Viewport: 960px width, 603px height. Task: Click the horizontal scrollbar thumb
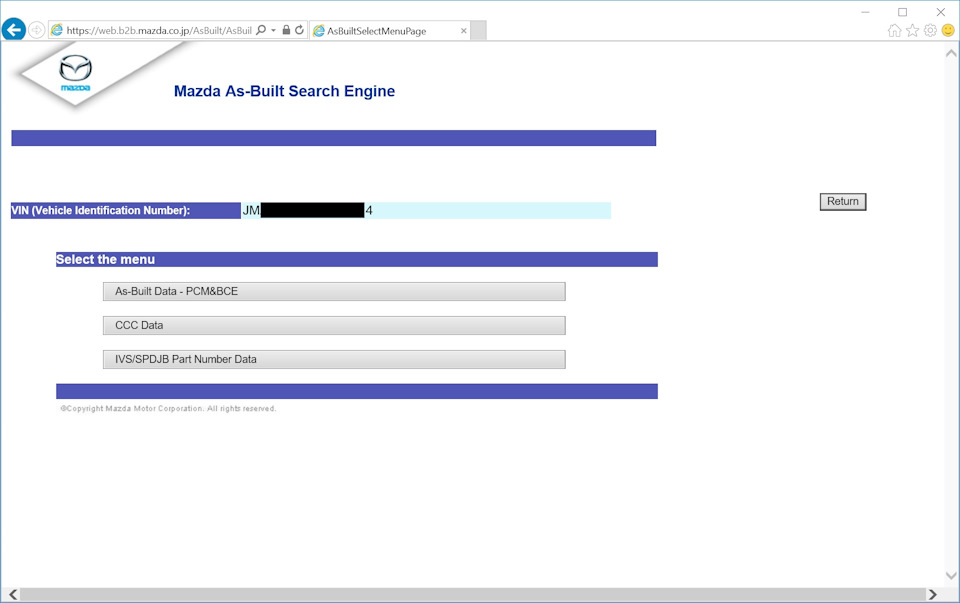click(x=473, y=594)
